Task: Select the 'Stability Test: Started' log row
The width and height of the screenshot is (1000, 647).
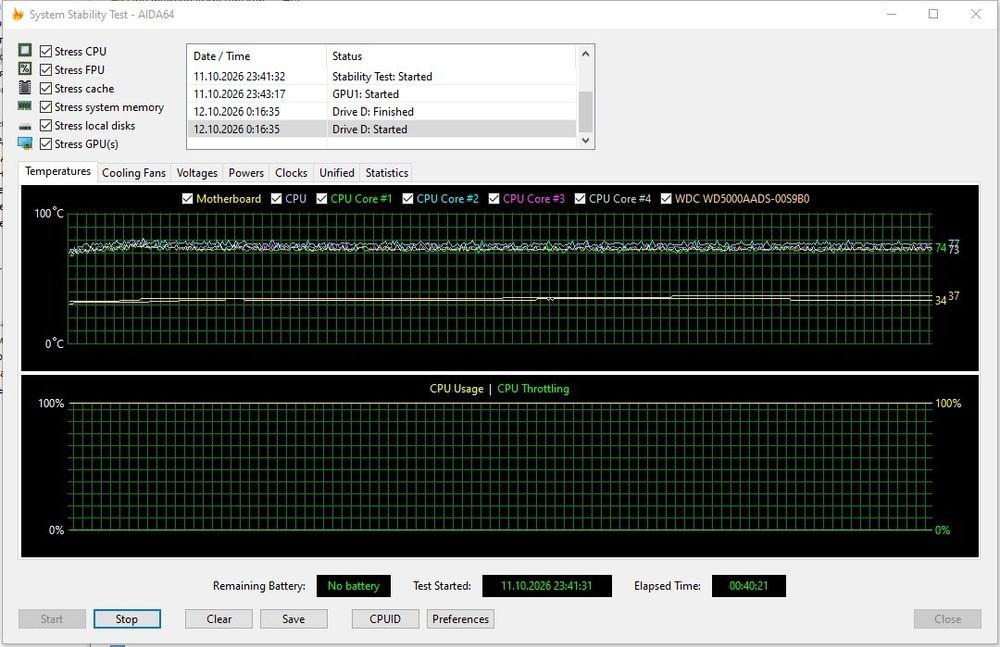Action: tap(382, 77)
